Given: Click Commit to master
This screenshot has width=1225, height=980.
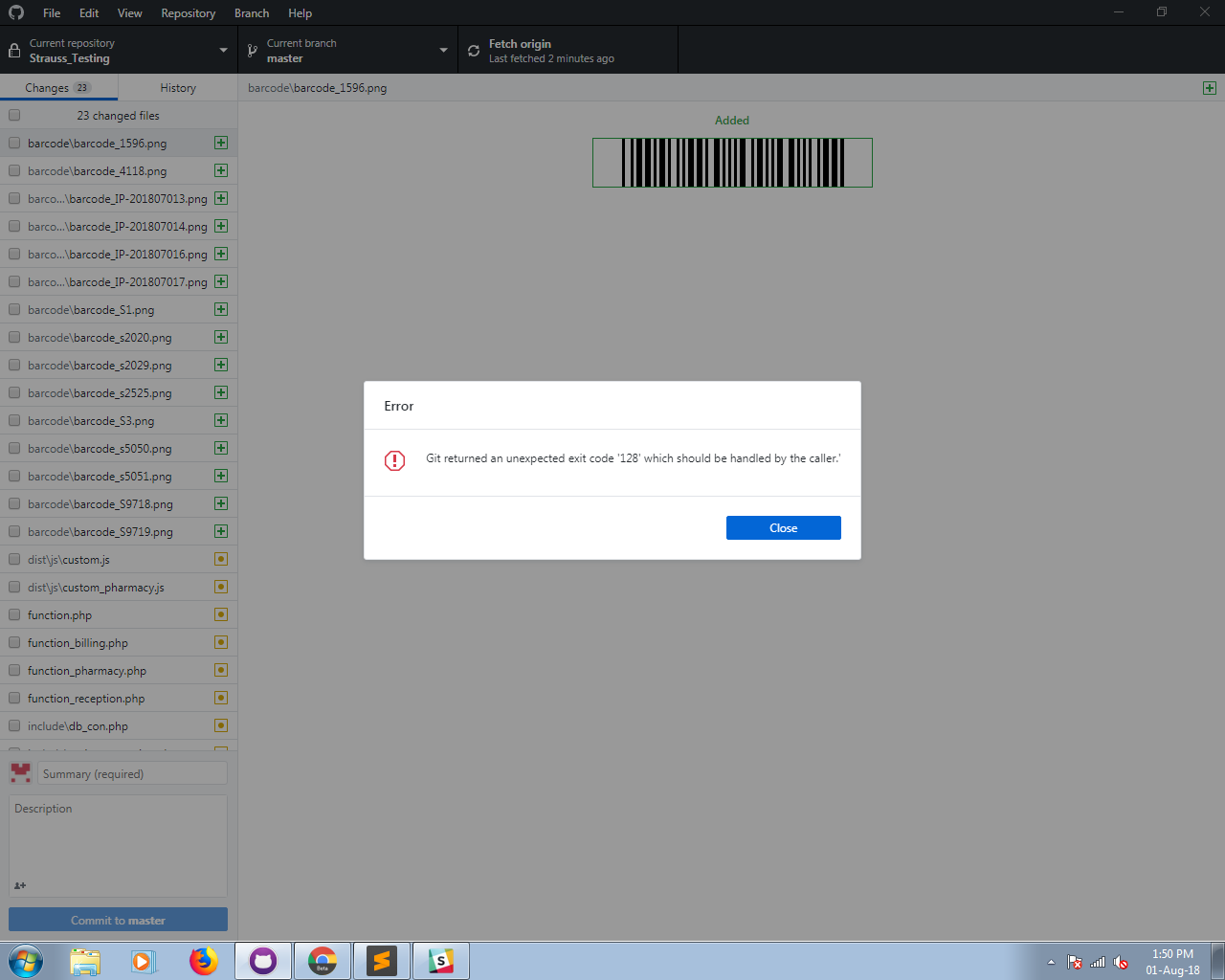Looking at the screenshot, I should pos(117,919).
